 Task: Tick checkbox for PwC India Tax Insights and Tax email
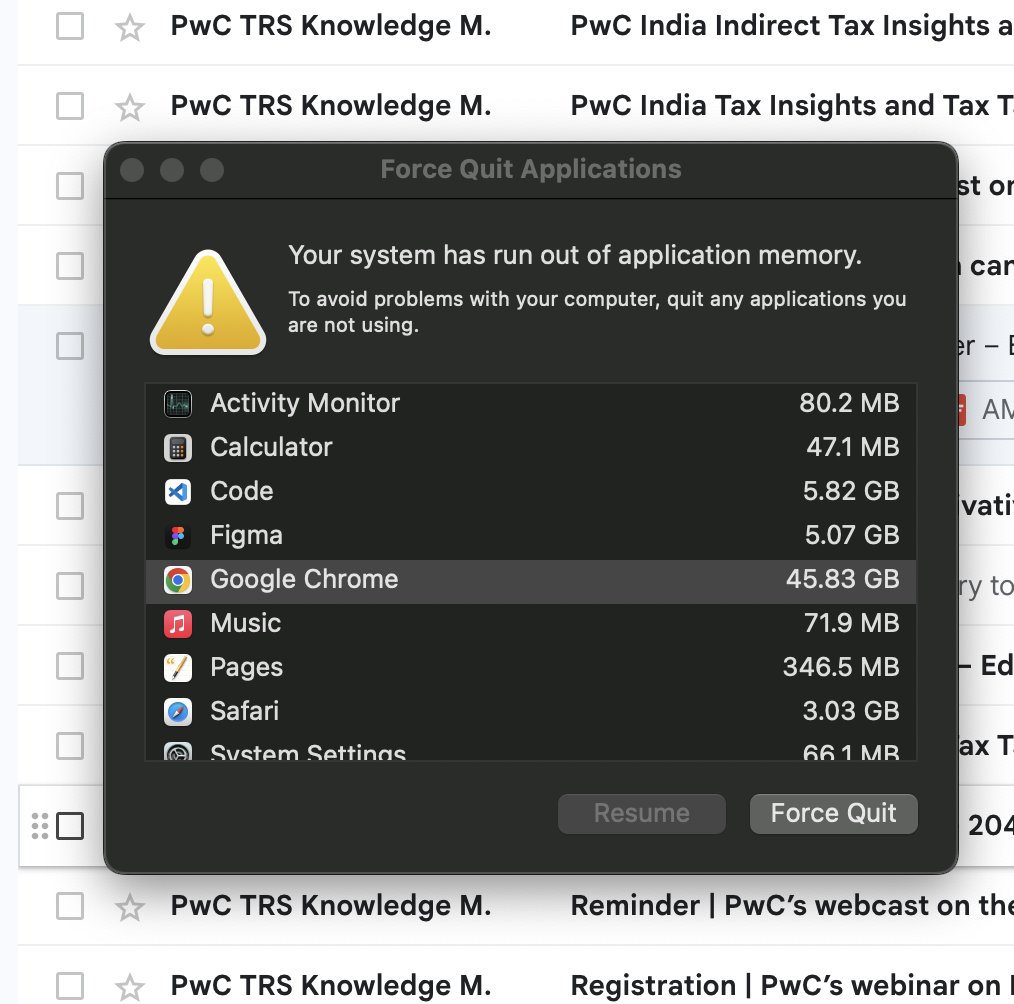pyautogui.click(x=70, y=106)
